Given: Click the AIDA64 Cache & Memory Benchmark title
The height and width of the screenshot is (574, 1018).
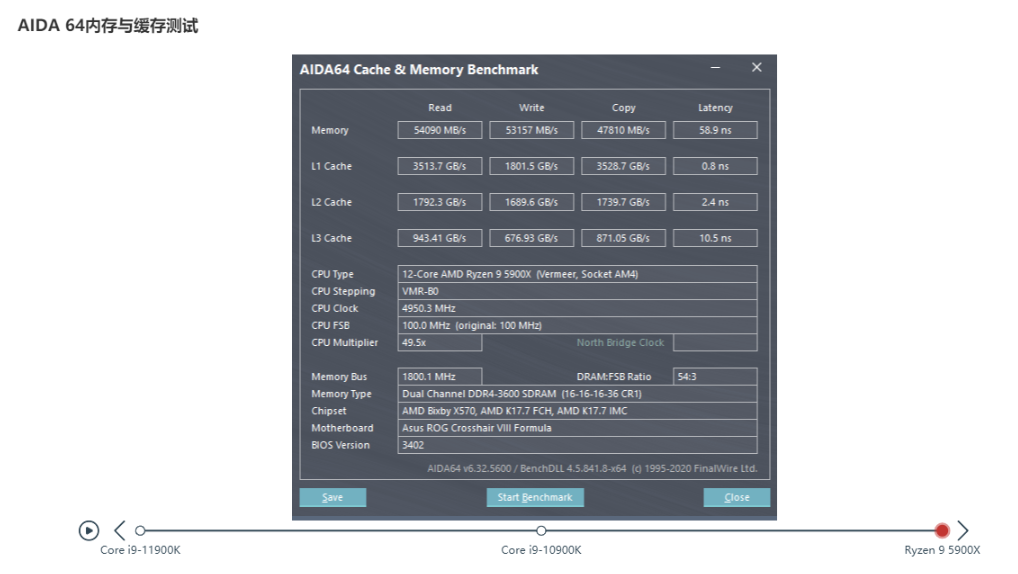Looking at the screenshot, I should point(419,69).
